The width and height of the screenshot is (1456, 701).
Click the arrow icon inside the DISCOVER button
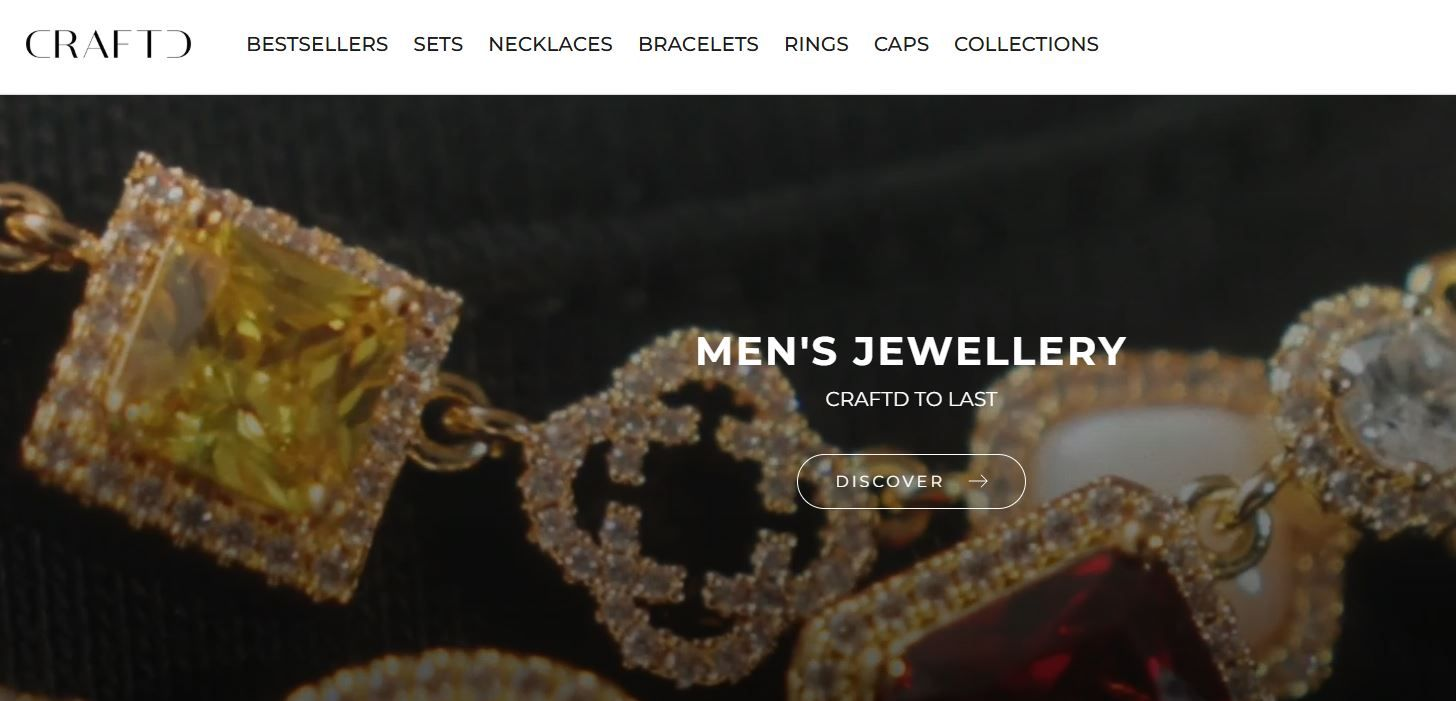point(978,481)
